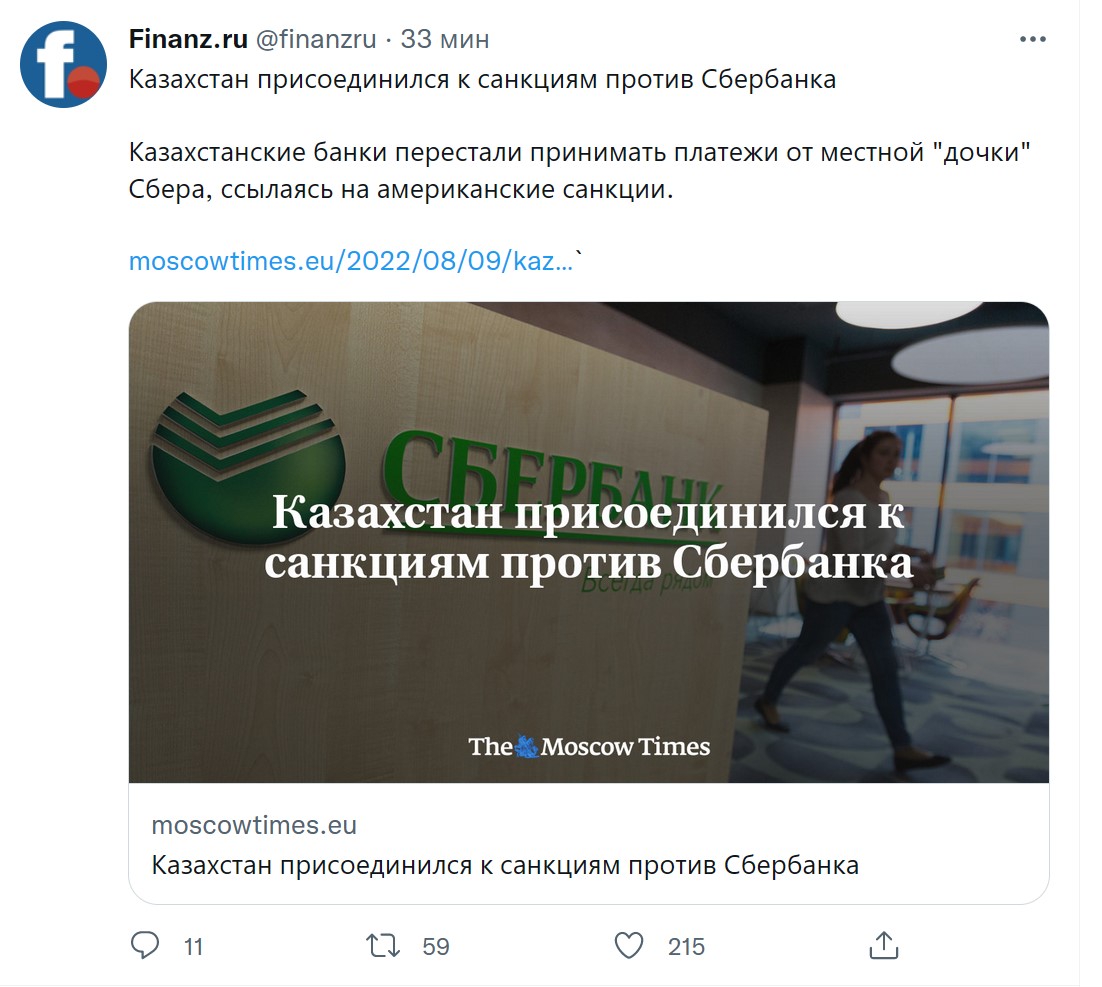
Task: Click the likes count 215
Action: [x=686, y=947]
